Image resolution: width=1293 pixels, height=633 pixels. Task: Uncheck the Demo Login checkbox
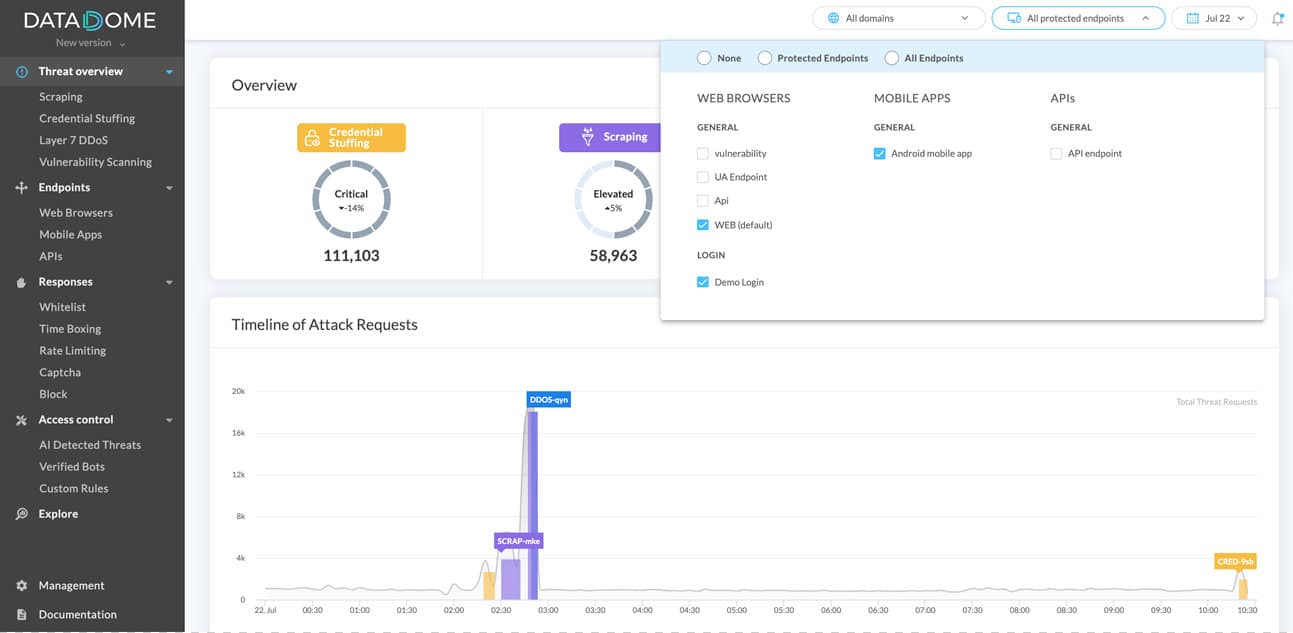pyautogui.click(x=703, y=282)
